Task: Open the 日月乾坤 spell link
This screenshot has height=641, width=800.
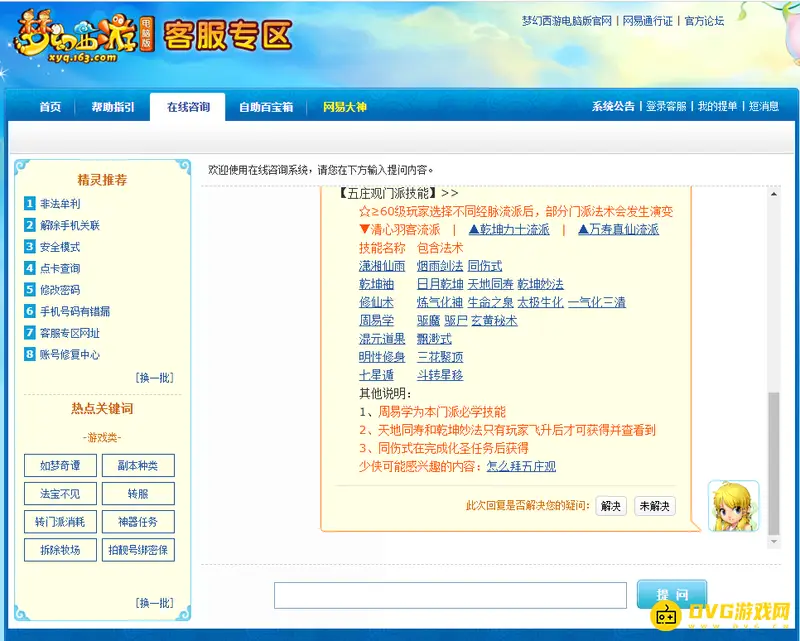Action: (440, 284)
